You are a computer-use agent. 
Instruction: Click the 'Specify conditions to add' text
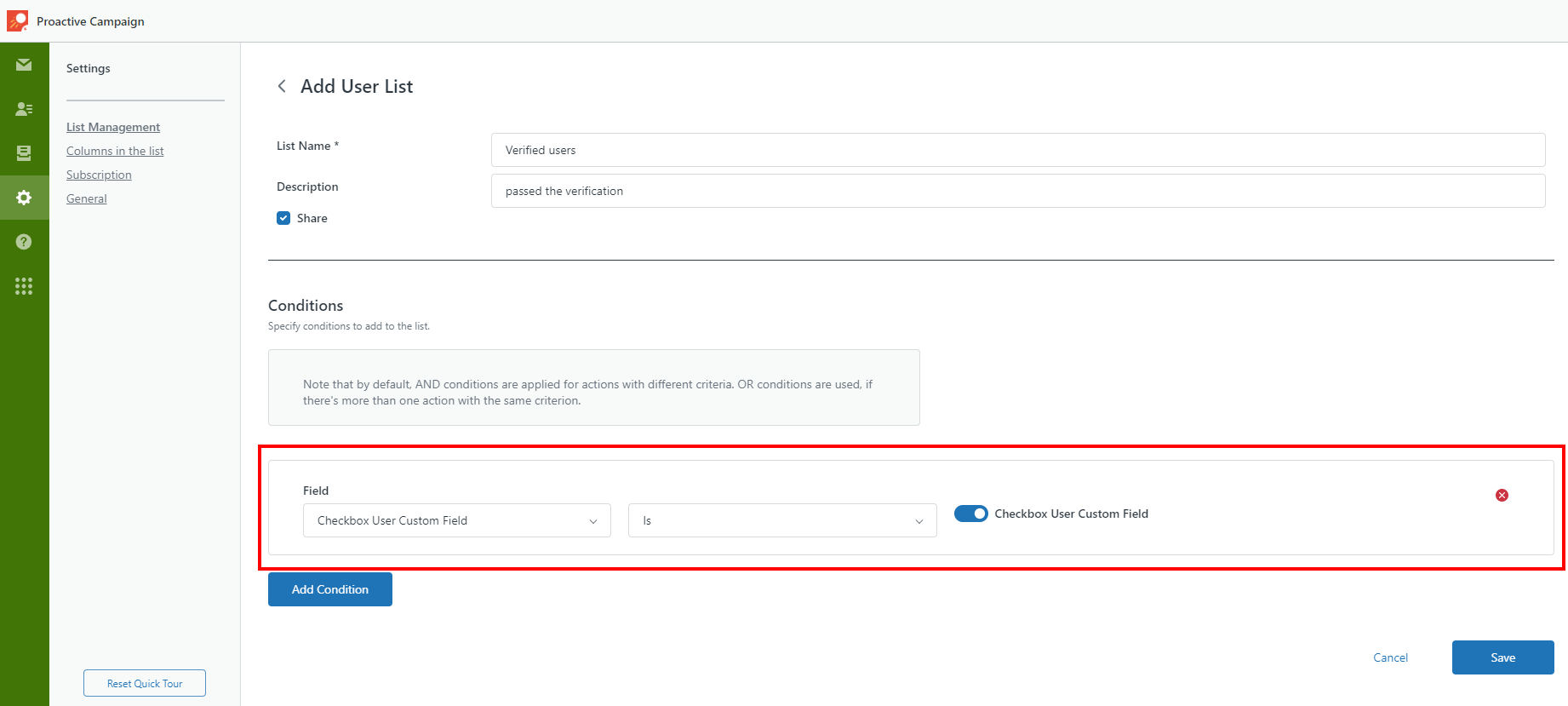pyautogui.click(x=349, y=326)
